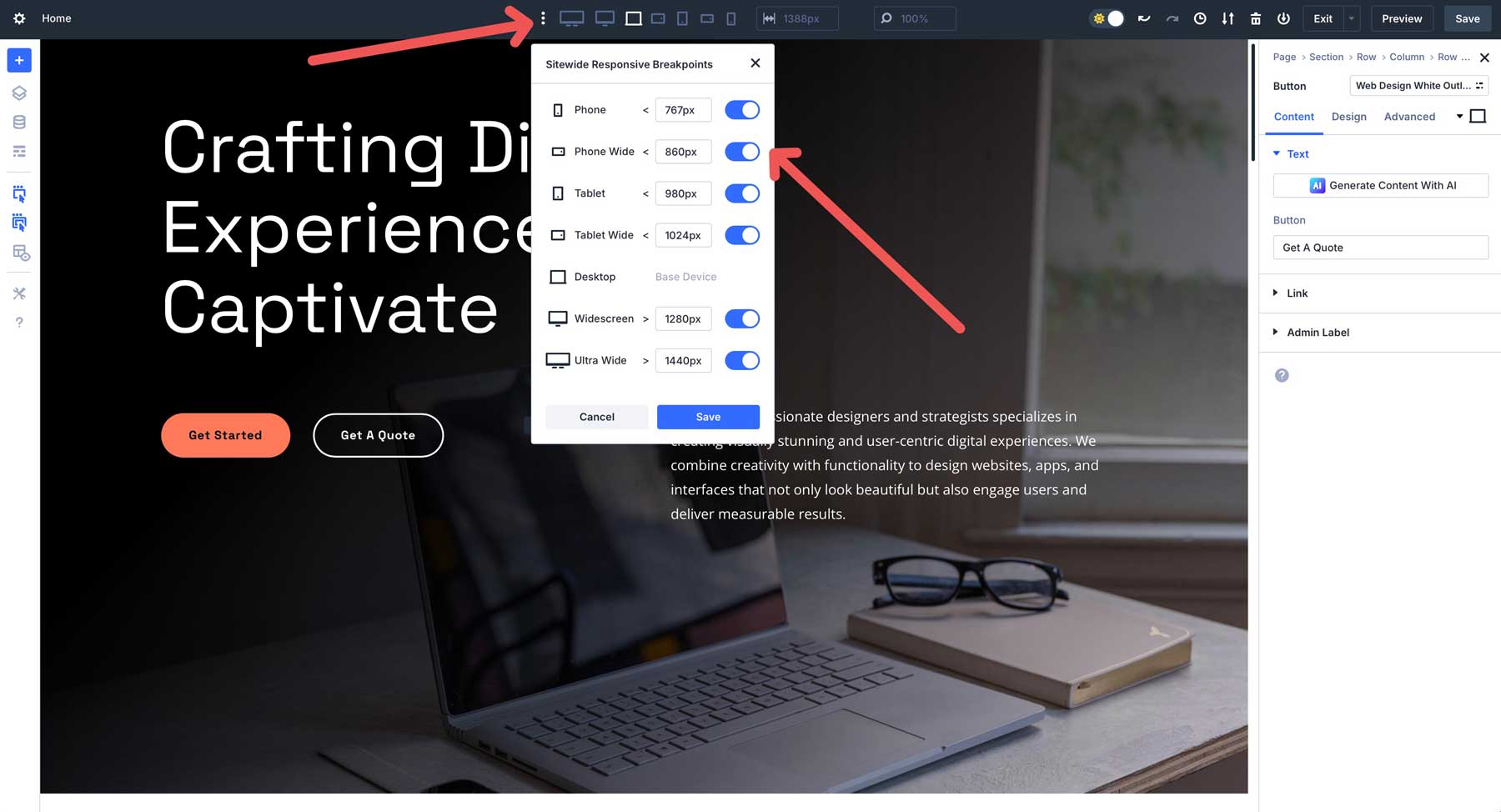Toggle the Phone breakpoint switch
Image resolution: width=1501 pixels, height=812 pixels.
[x=741, y=110]
